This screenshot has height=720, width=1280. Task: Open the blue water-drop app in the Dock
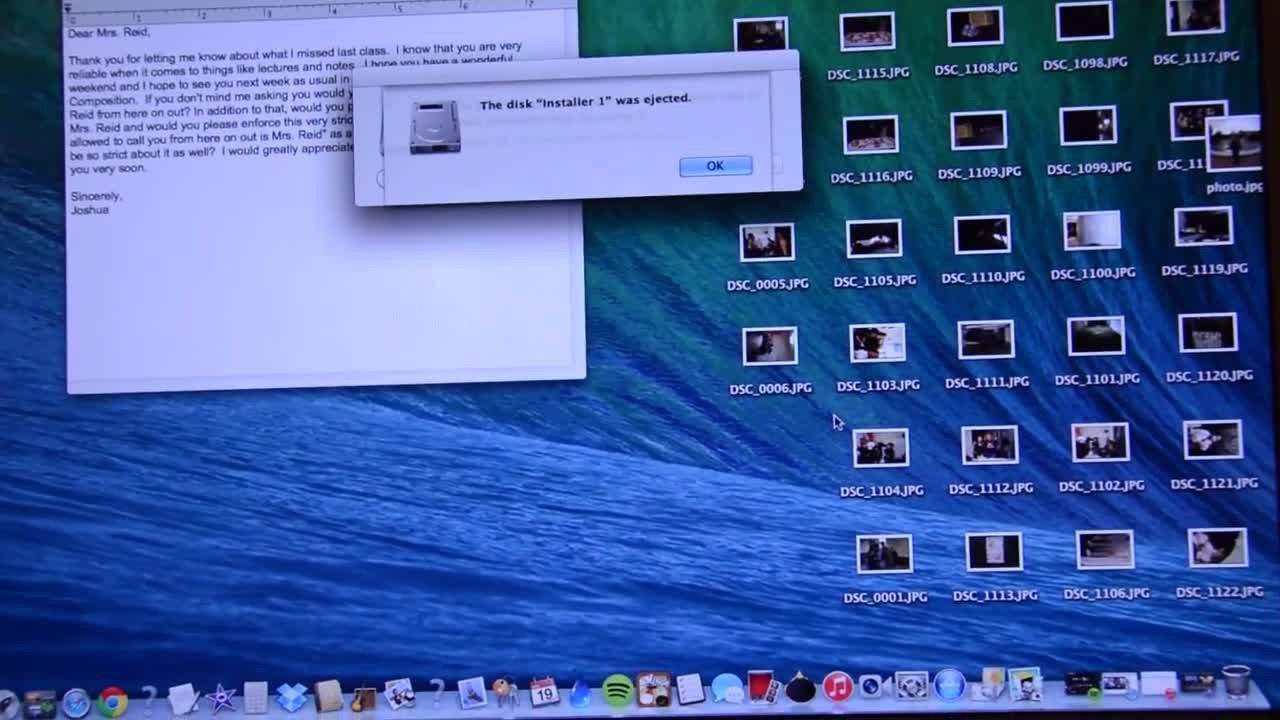580,691
